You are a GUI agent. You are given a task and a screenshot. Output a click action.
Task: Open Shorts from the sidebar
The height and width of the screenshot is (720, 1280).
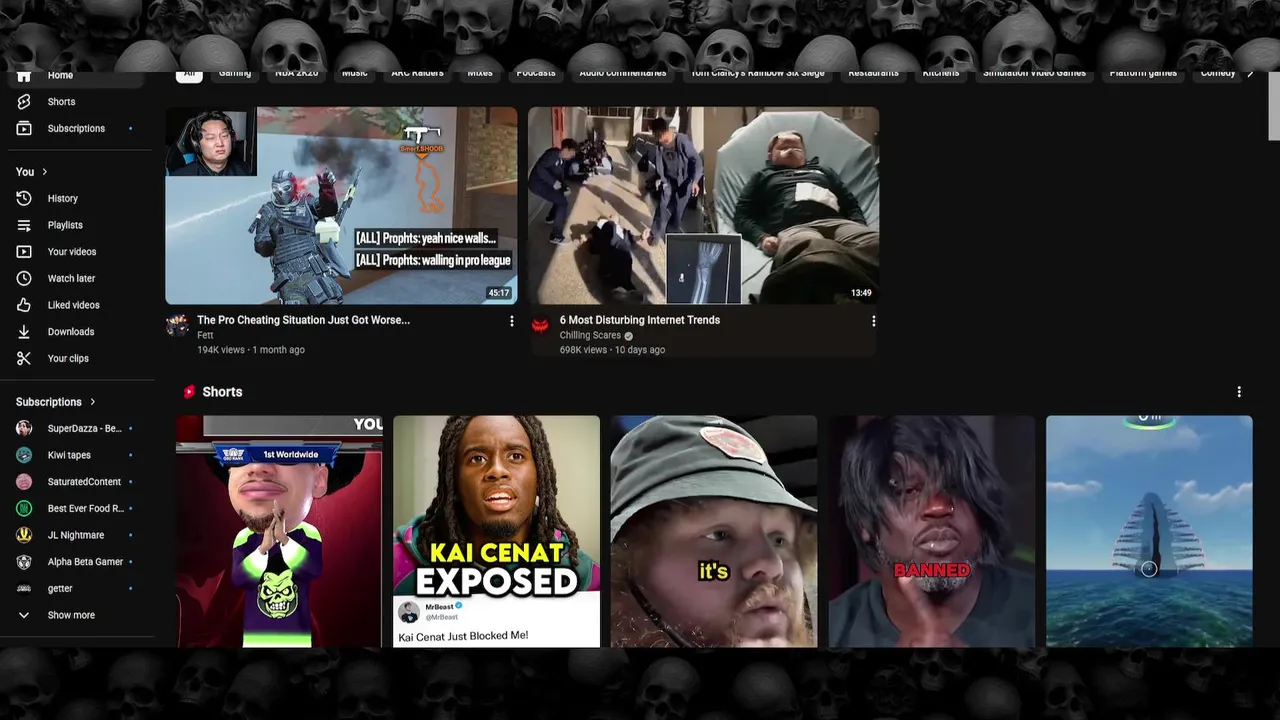pos(61,102)
